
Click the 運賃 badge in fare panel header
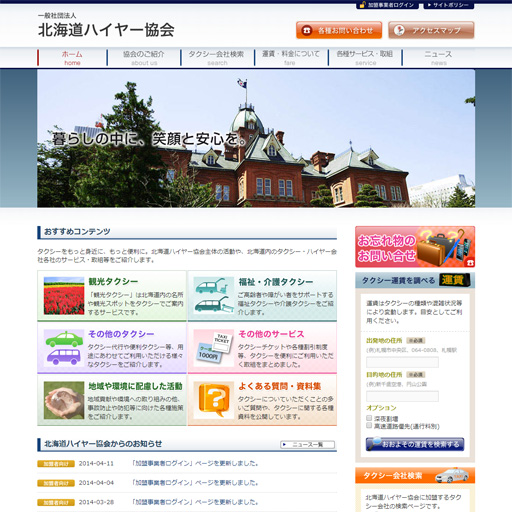pos(455,280)
